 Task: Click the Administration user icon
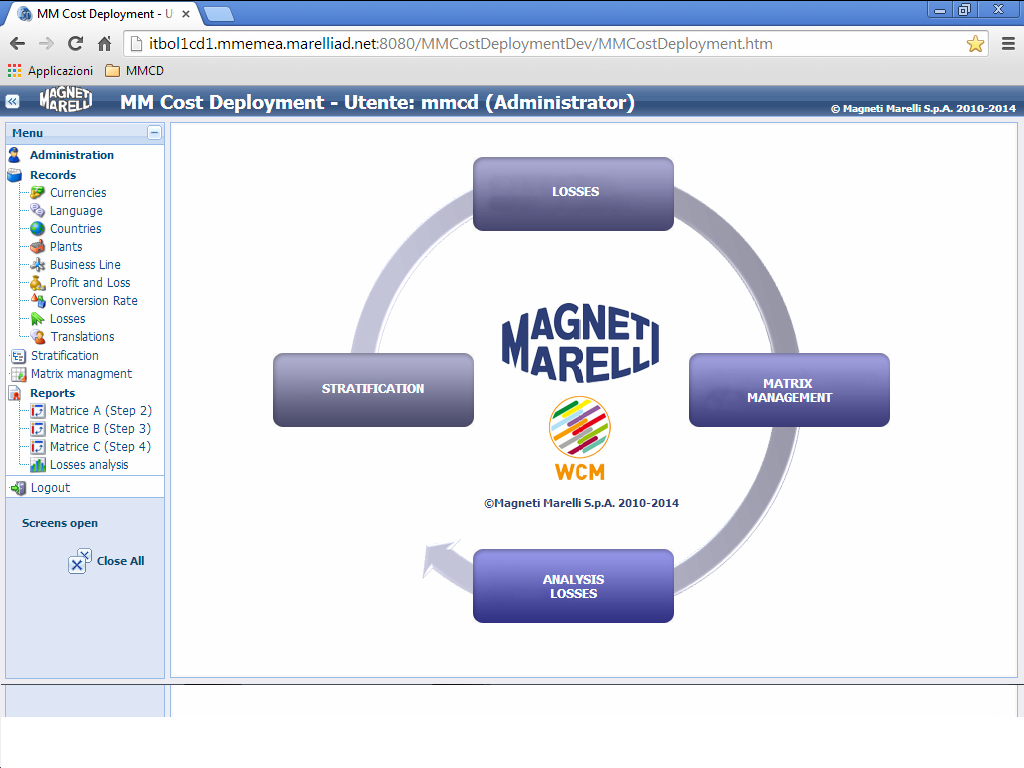[14, 155]
